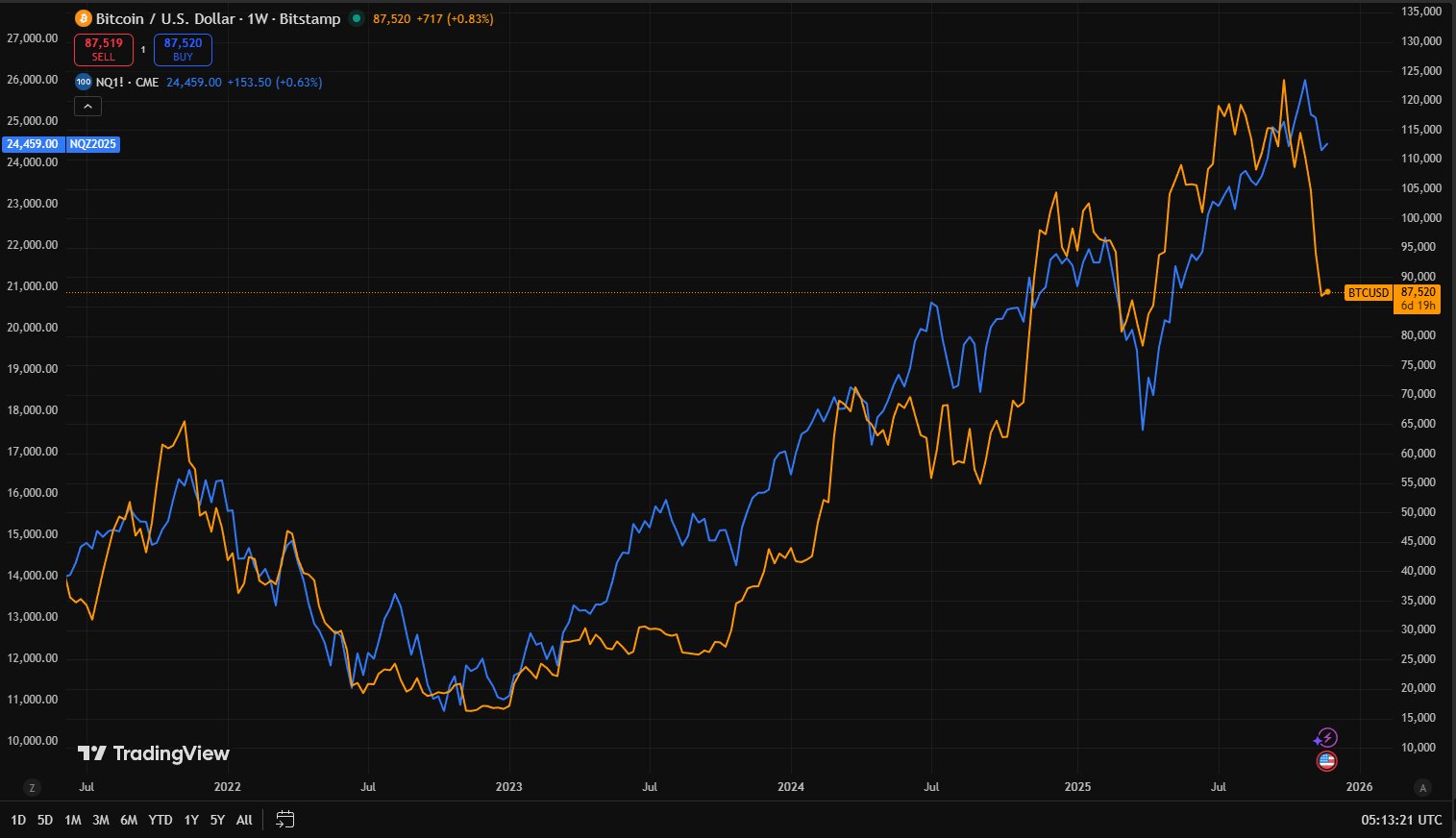
Task: Click the orange 87,520 right-axis price label
Action: 1419,291
